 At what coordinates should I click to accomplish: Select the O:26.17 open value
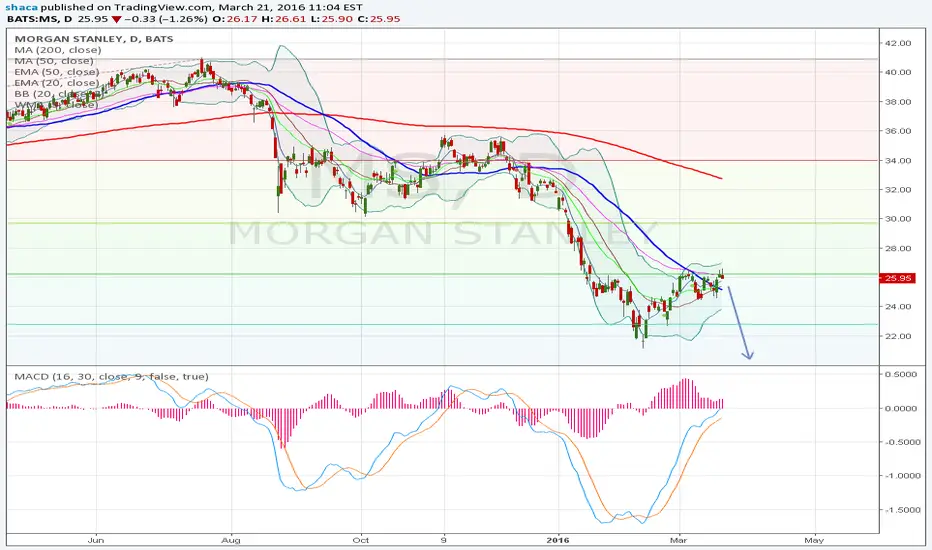232,19
